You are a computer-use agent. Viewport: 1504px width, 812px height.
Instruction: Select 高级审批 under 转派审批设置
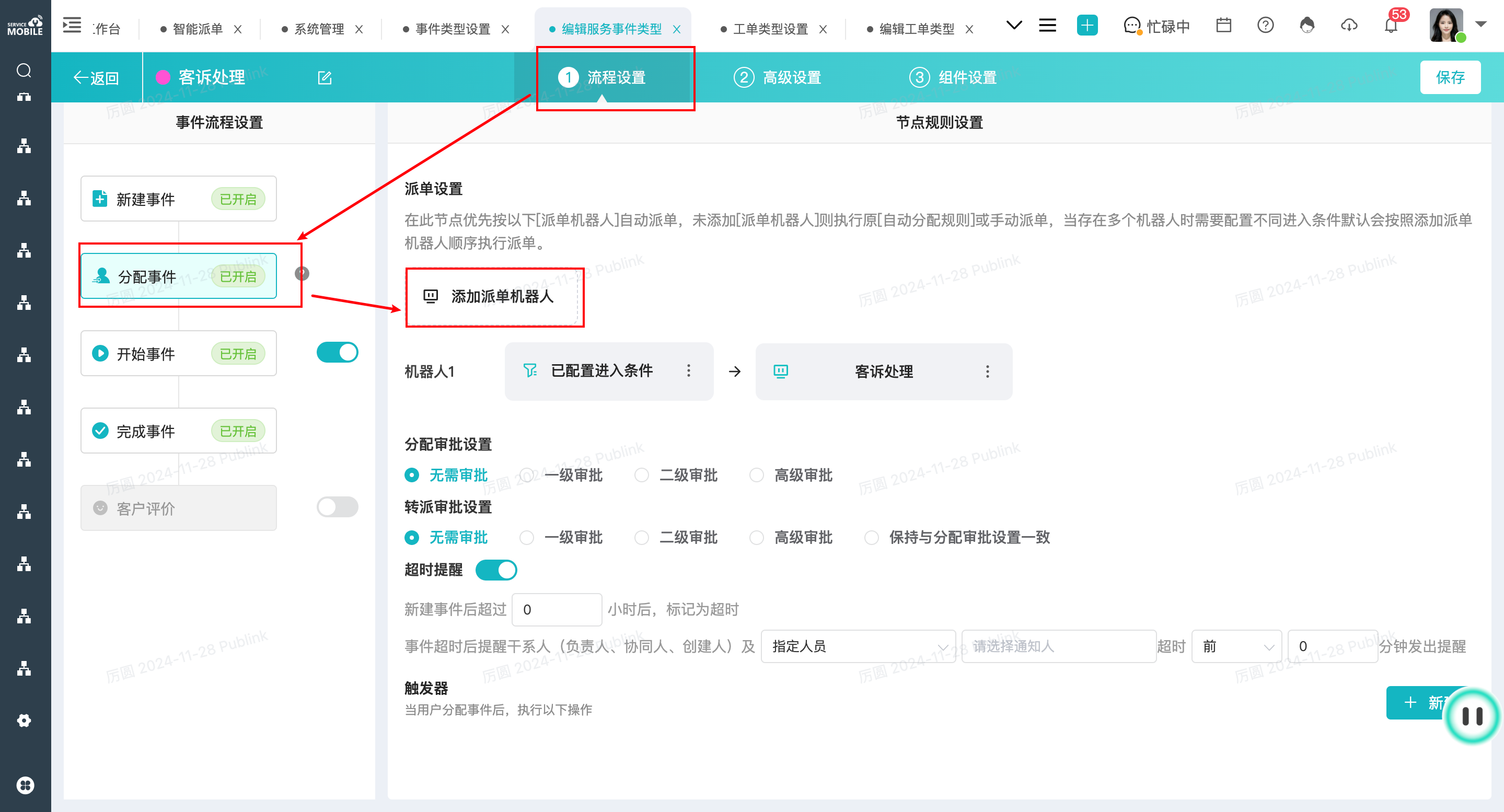pyautogui.click(x=791, y=538)
